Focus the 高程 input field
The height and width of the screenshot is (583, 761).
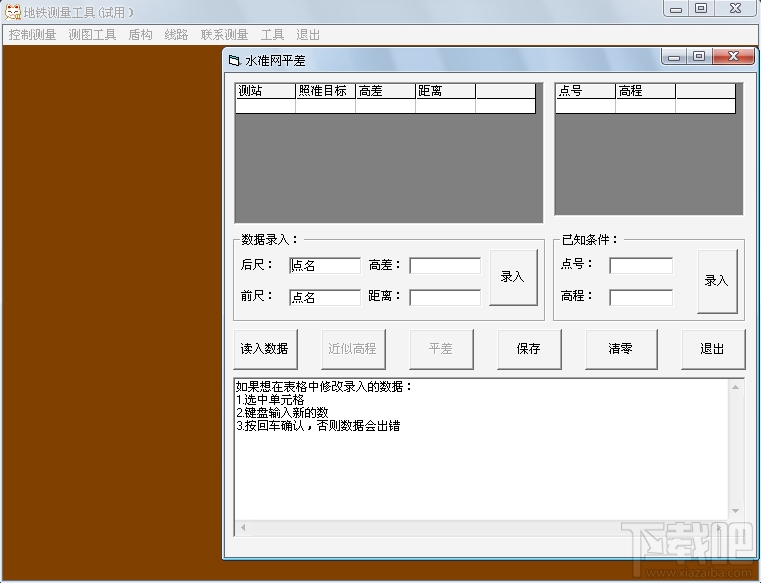pyautogui.click(x=641, y=298)
